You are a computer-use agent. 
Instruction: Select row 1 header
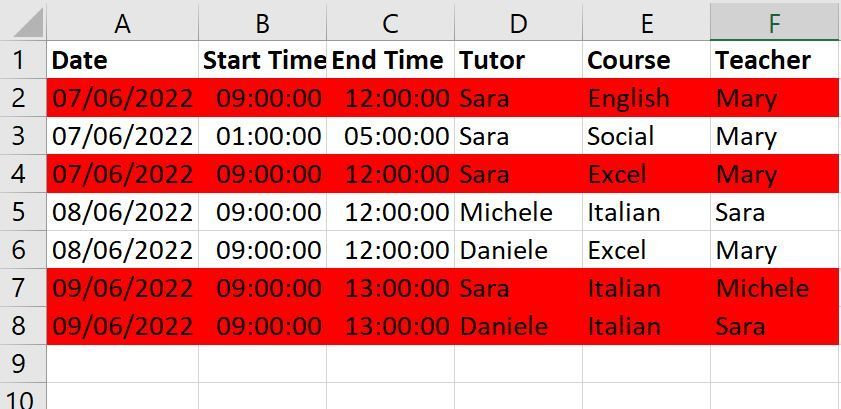[x=22, y=60]
